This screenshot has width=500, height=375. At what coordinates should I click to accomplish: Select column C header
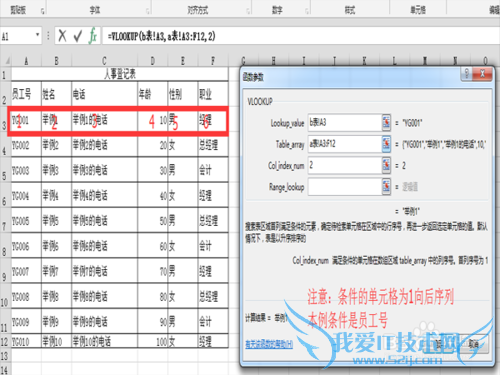(x=104, y=61)
